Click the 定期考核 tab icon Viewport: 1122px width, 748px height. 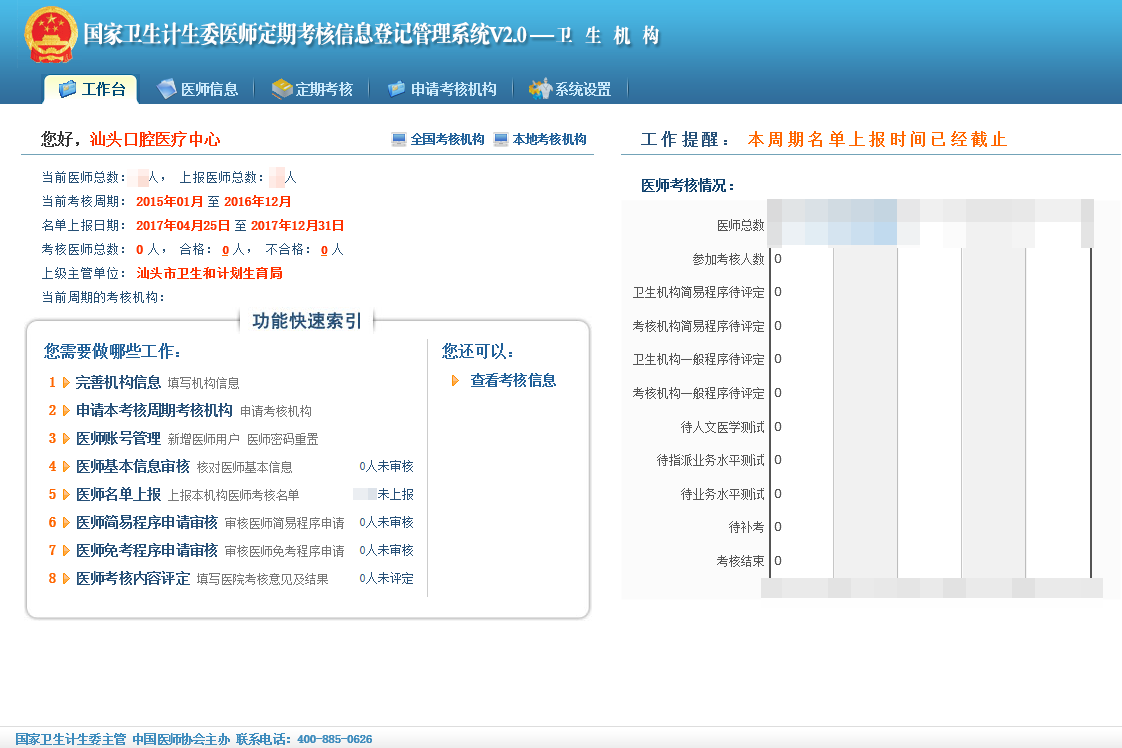coord(282,89)
